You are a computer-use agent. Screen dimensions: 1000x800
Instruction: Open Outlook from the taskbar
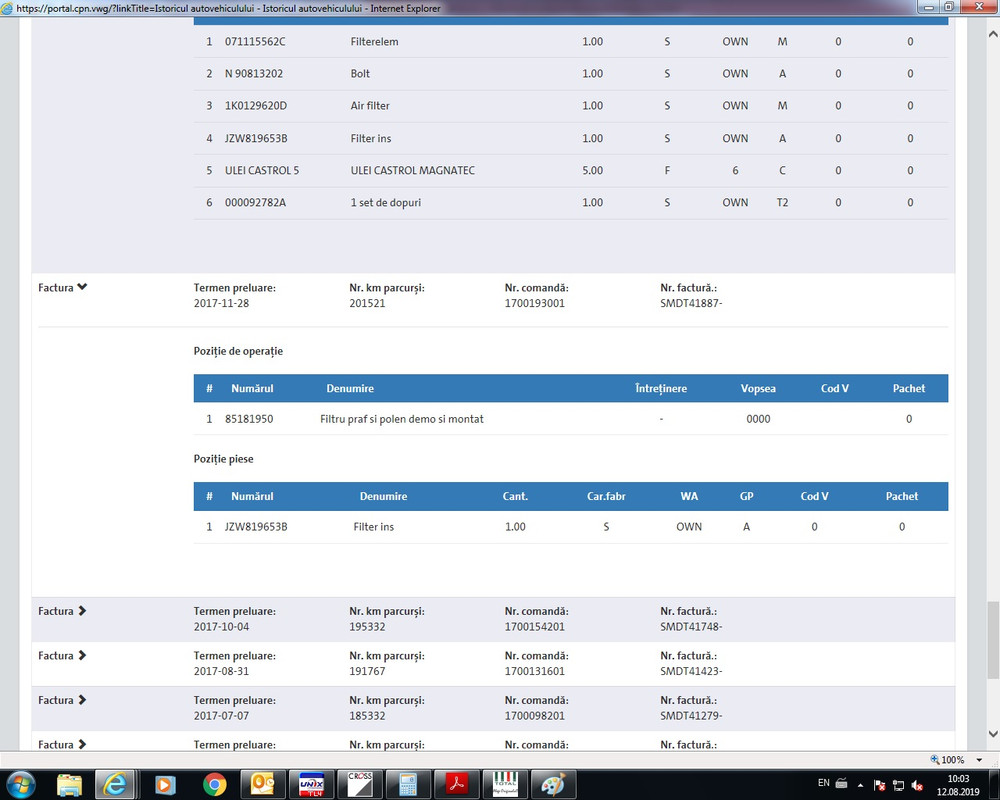pos(263,784)
